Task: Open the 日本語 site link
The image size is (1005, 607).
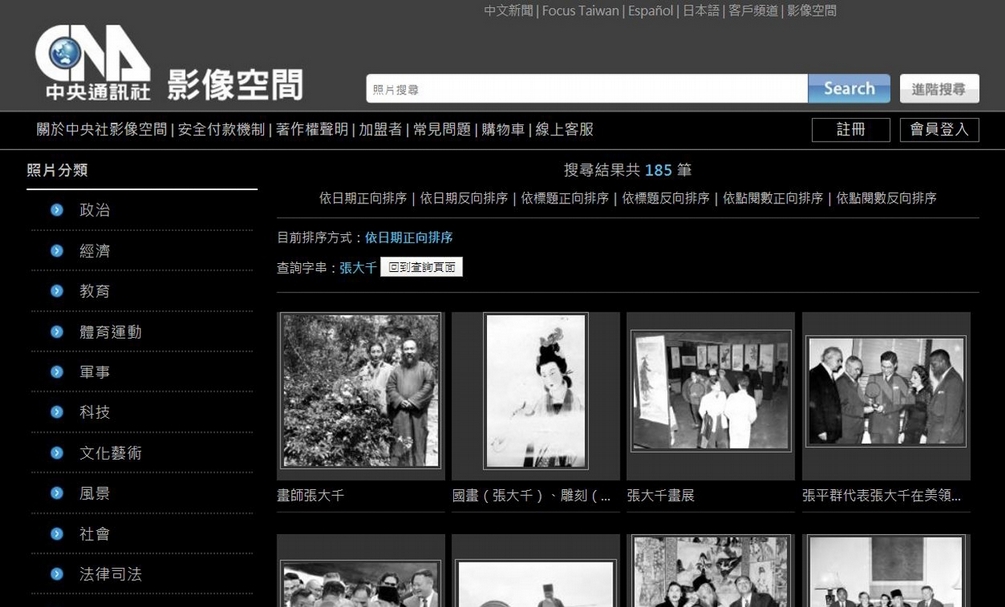Action: click(701, 11)
